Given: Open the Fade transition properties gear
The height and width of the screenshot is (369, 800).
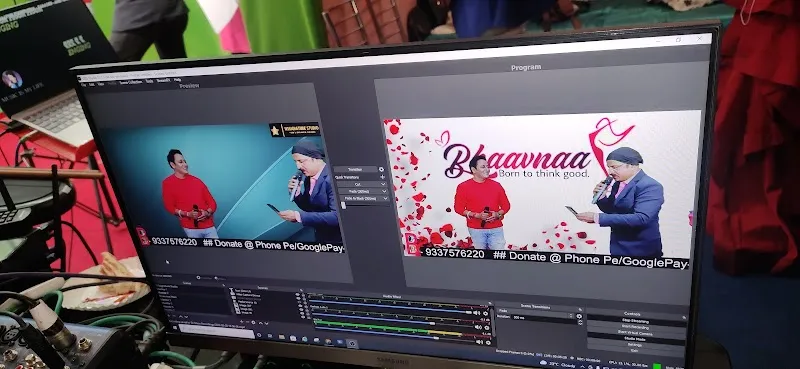Looking at the screenshot, I should [x=579, y=316].
